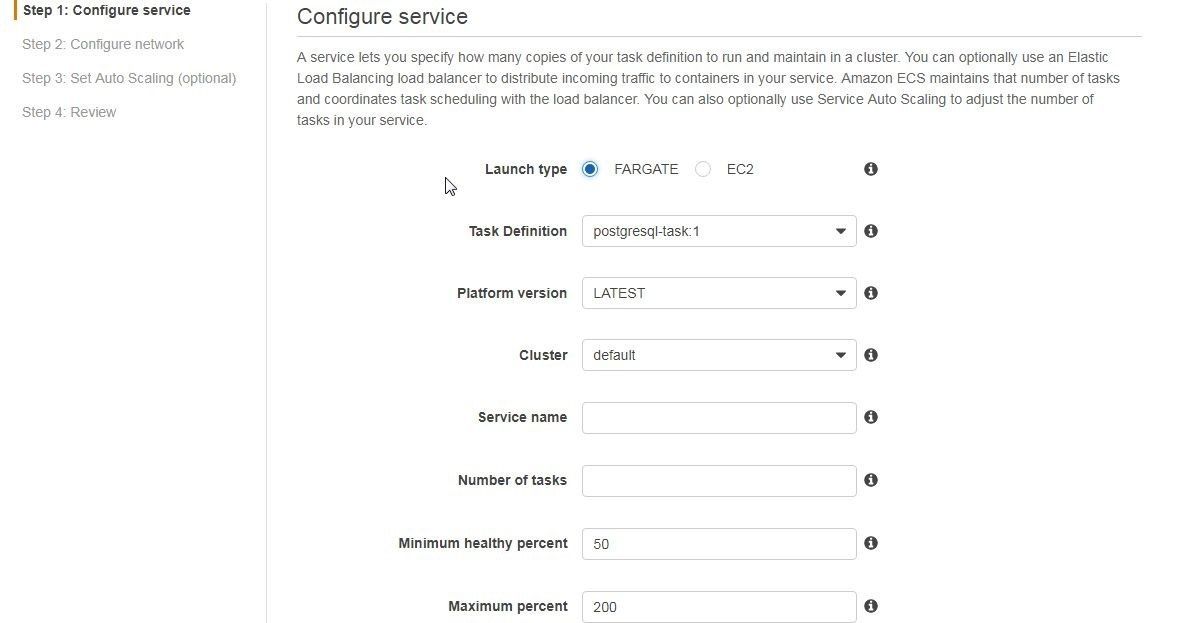Jump to Step 4: Review

(69, 112)
